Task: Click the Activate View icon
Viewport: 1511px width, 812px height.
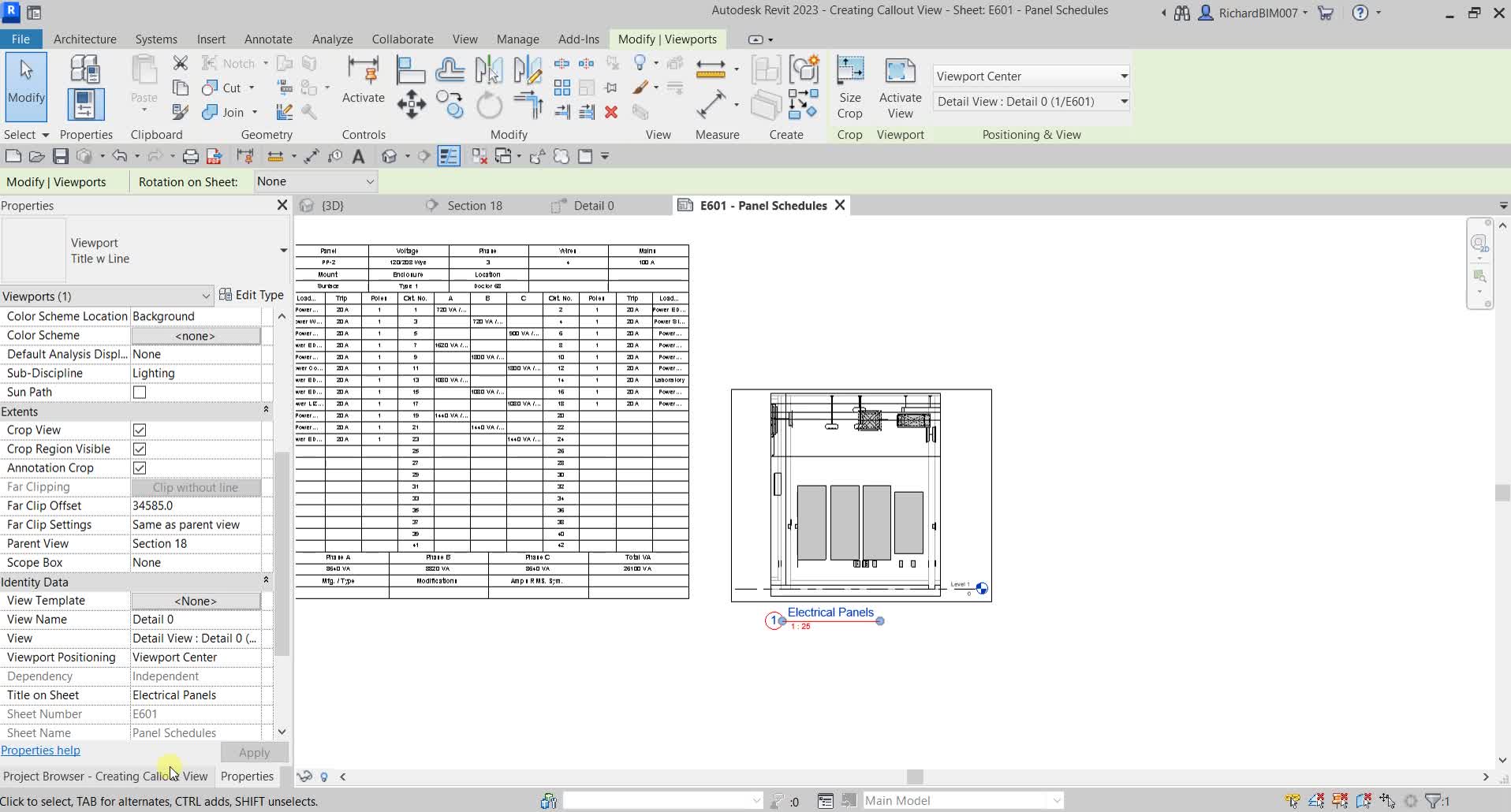Action: 900,72
